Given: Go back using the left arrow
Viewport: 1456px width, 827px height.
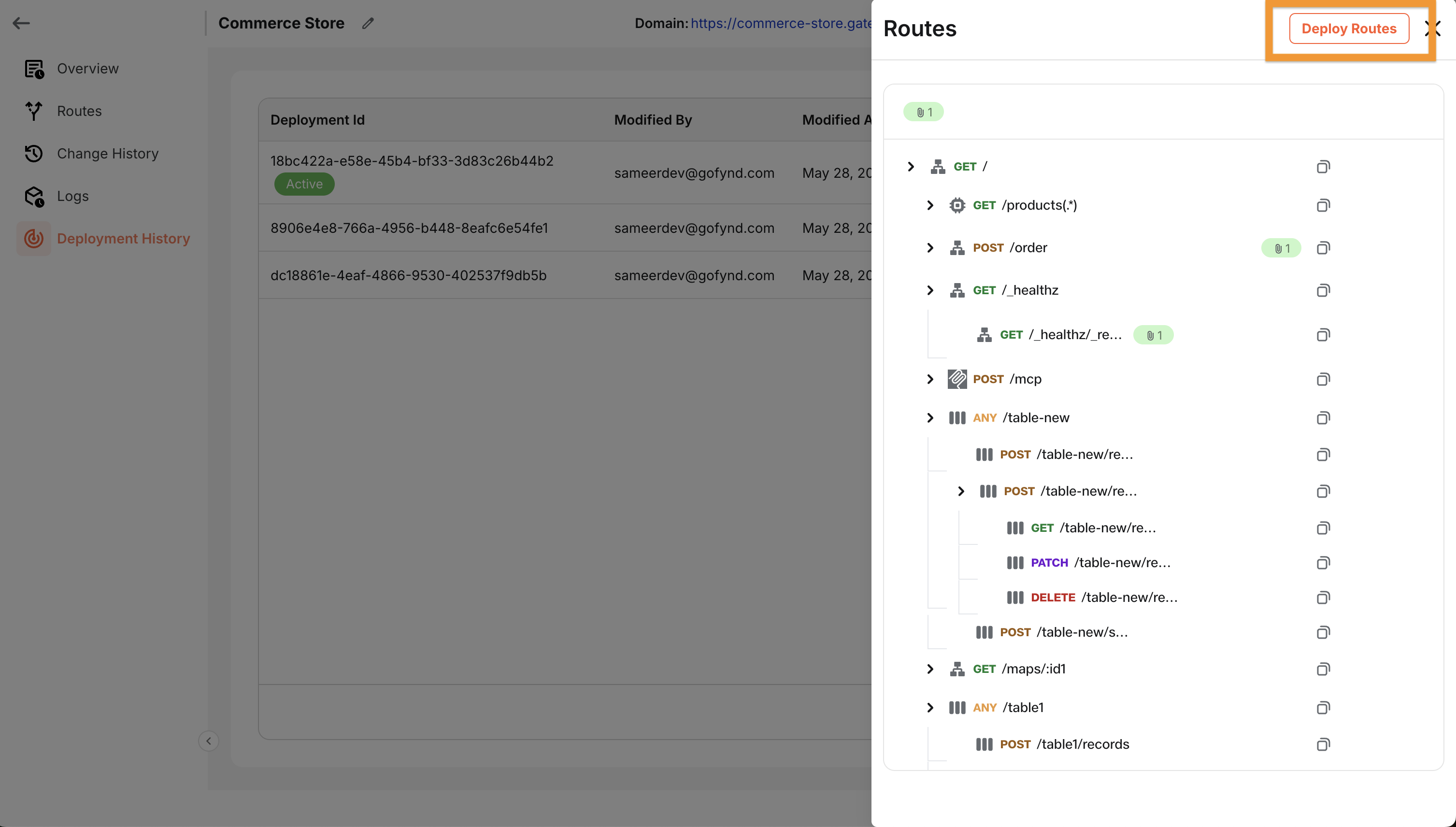Looking at the screenshot, I should pos(21,23).
